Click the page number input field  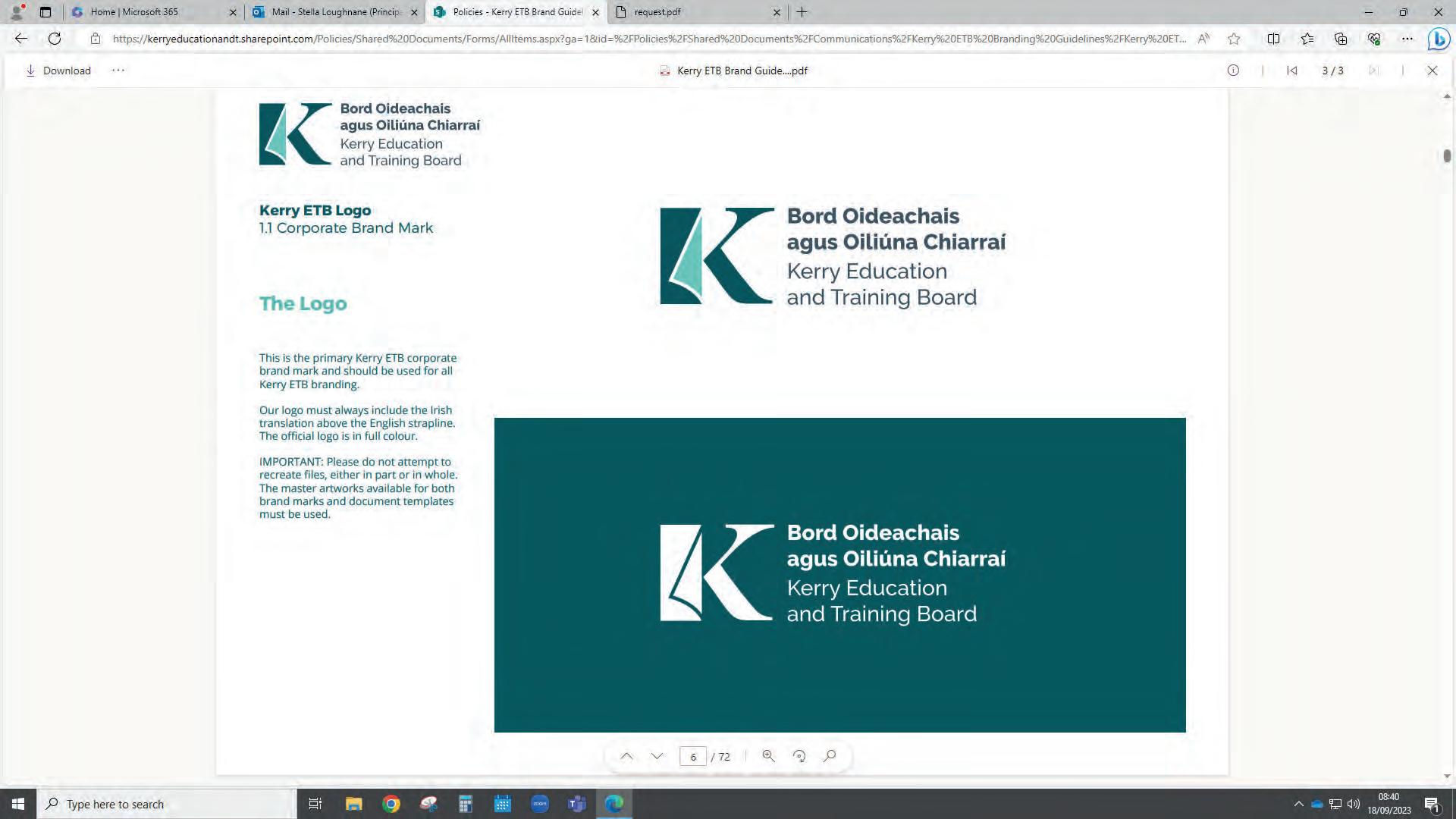692,756
